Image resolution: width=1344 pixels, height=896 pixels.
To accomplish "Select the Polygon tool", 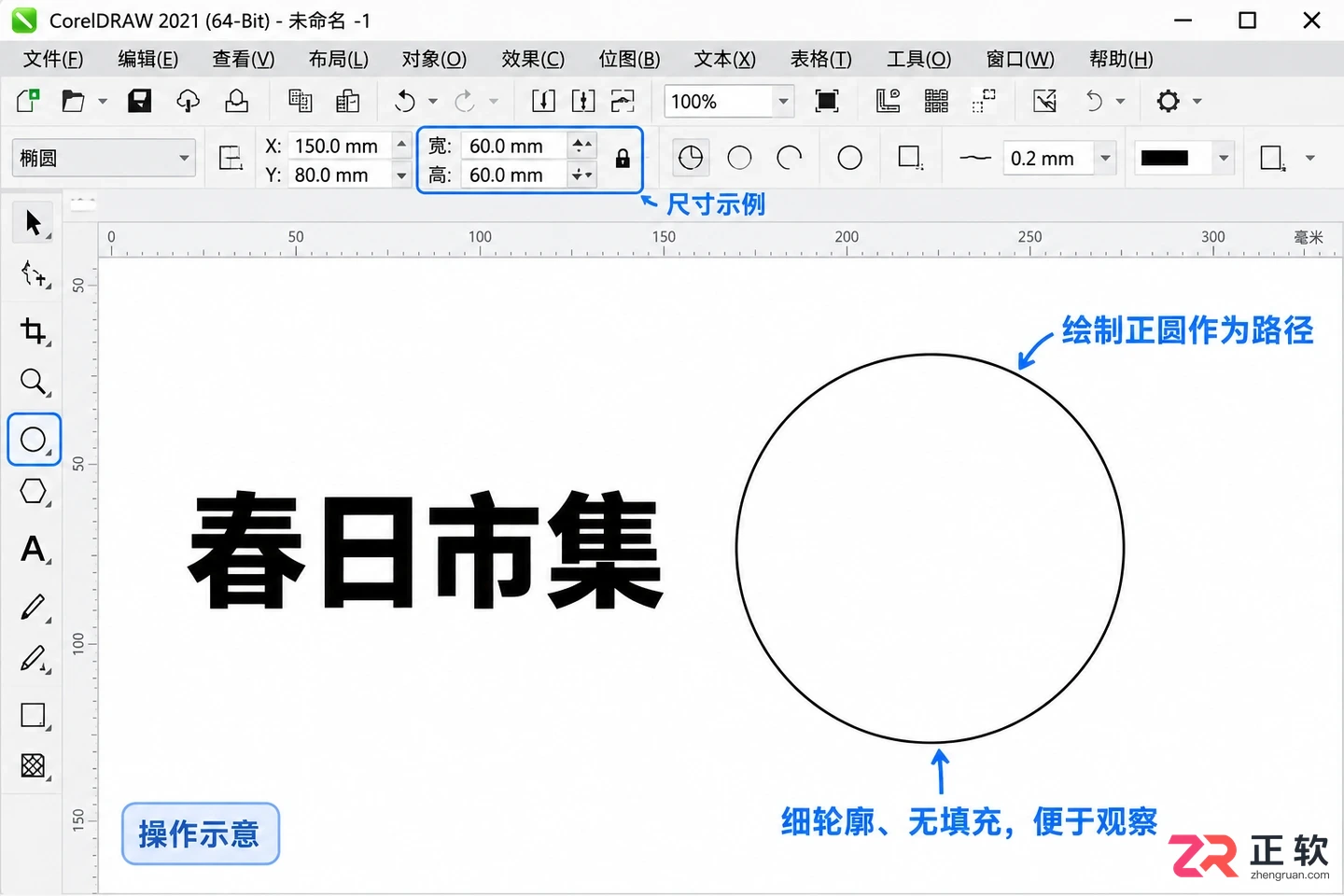I will tap(34, 492).
